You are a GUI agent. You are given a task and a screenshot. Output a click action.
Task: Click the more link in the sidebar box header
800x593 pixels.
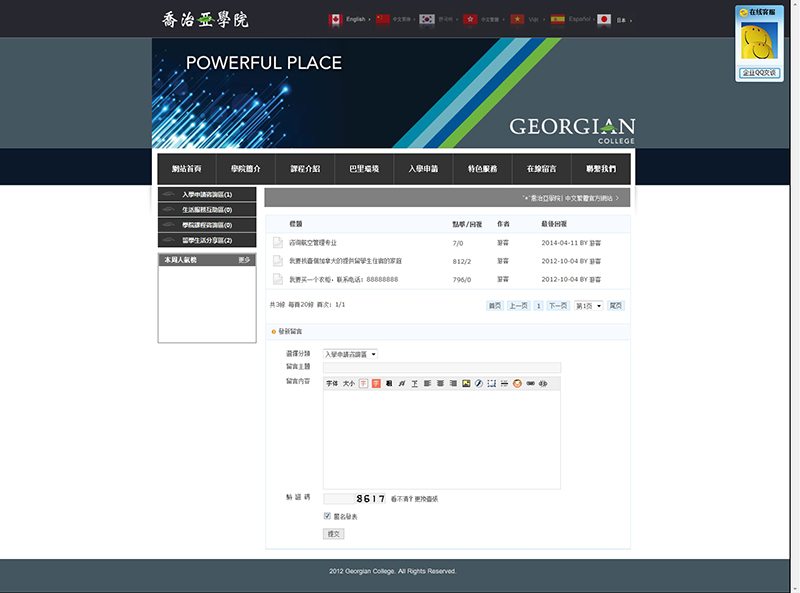[244, 260]
